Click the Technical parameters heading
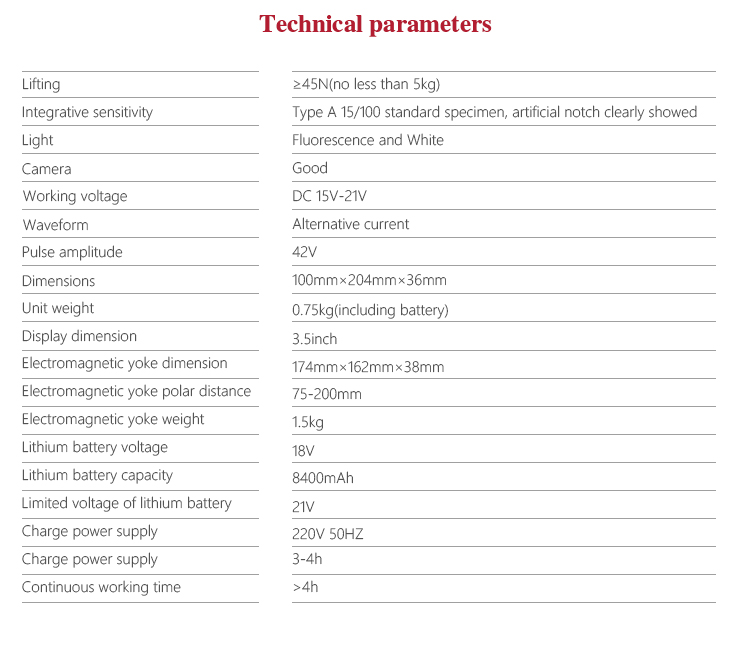The image size is (750, 646). [375, 25]
